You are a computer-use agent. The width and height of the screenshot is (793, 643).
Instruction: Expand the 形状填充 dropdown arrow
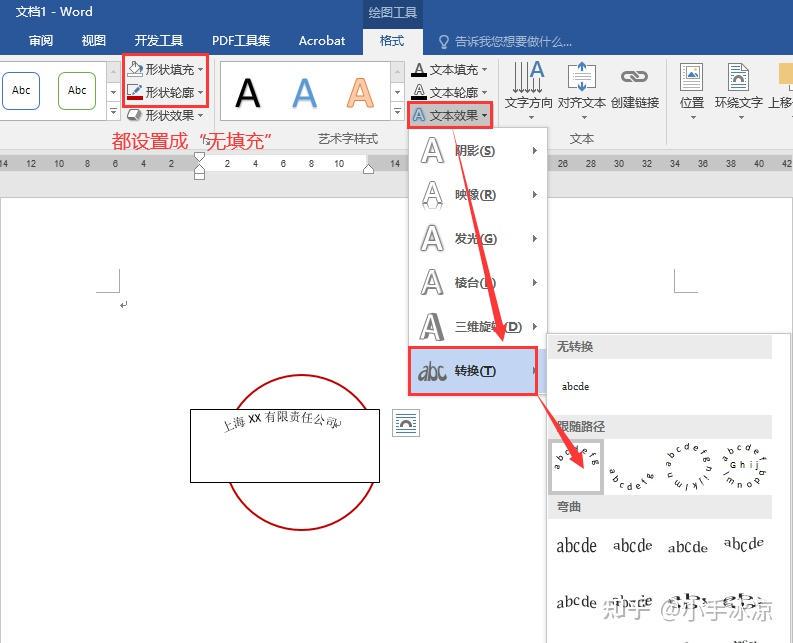pyautogui.click(x=201, y=69)
